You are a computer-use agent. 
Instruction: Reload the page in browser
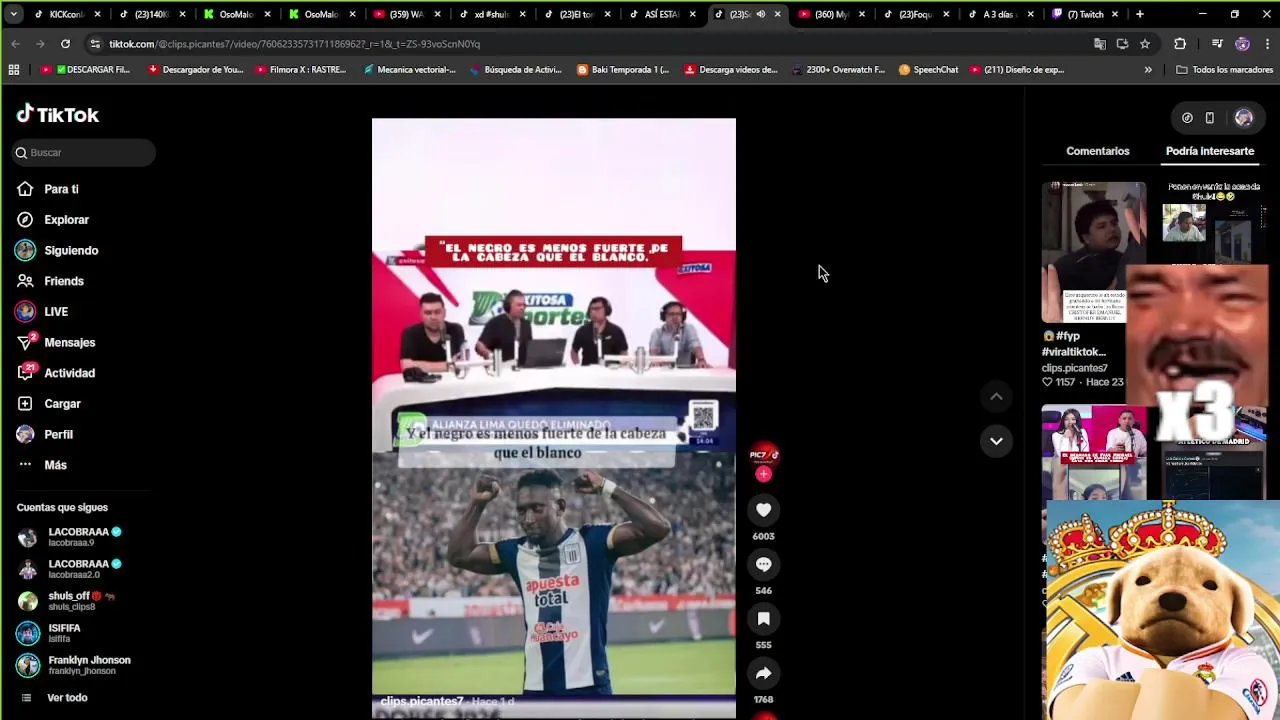pos(65,44)
